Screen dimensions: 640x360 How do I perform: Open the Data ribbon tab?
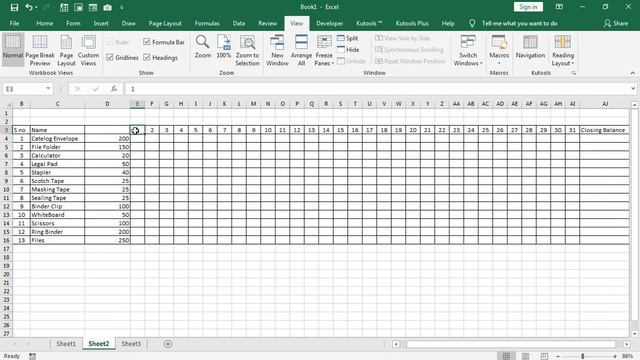(239, 24)
